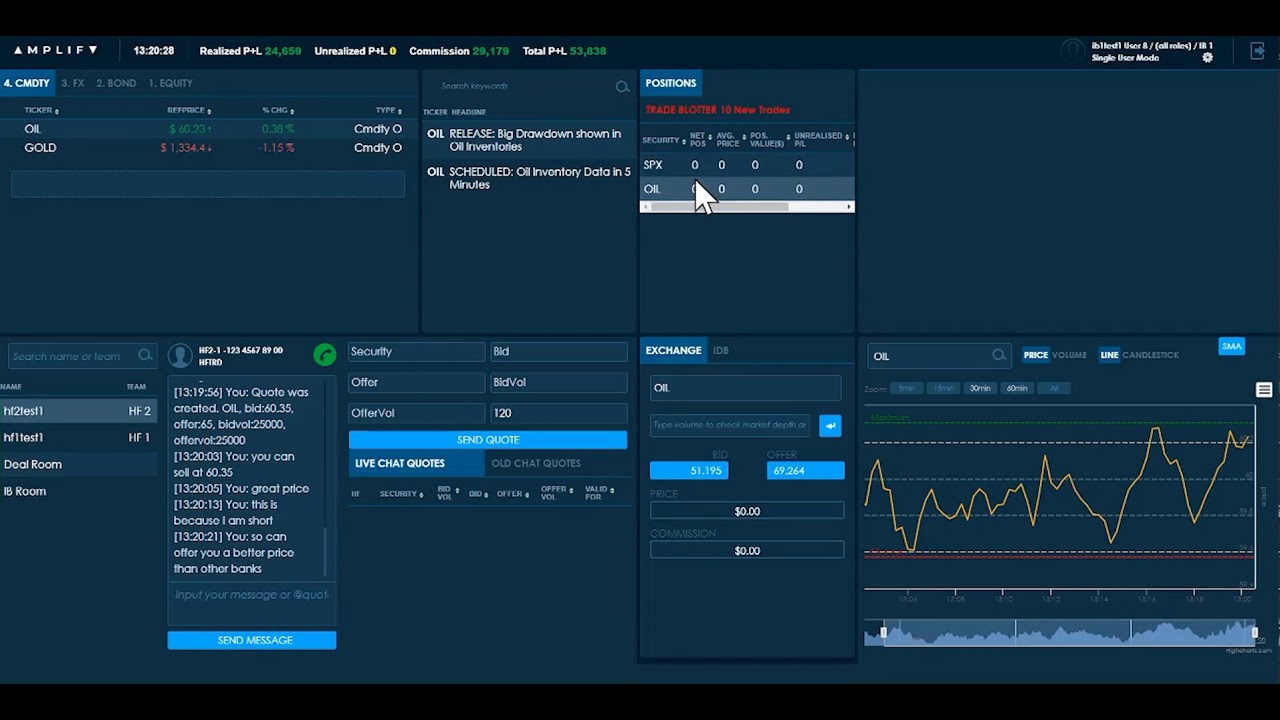Set chart zoom to 15min
The width and height of the screenshot is (1280, 720).
click(x=943, y=388)
